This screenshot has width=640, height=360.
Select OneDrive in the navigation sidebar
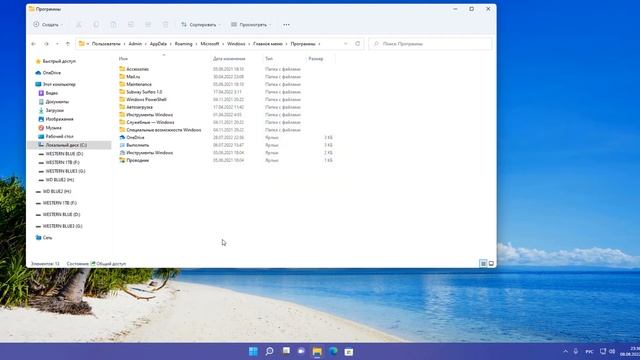pos(48,73)
